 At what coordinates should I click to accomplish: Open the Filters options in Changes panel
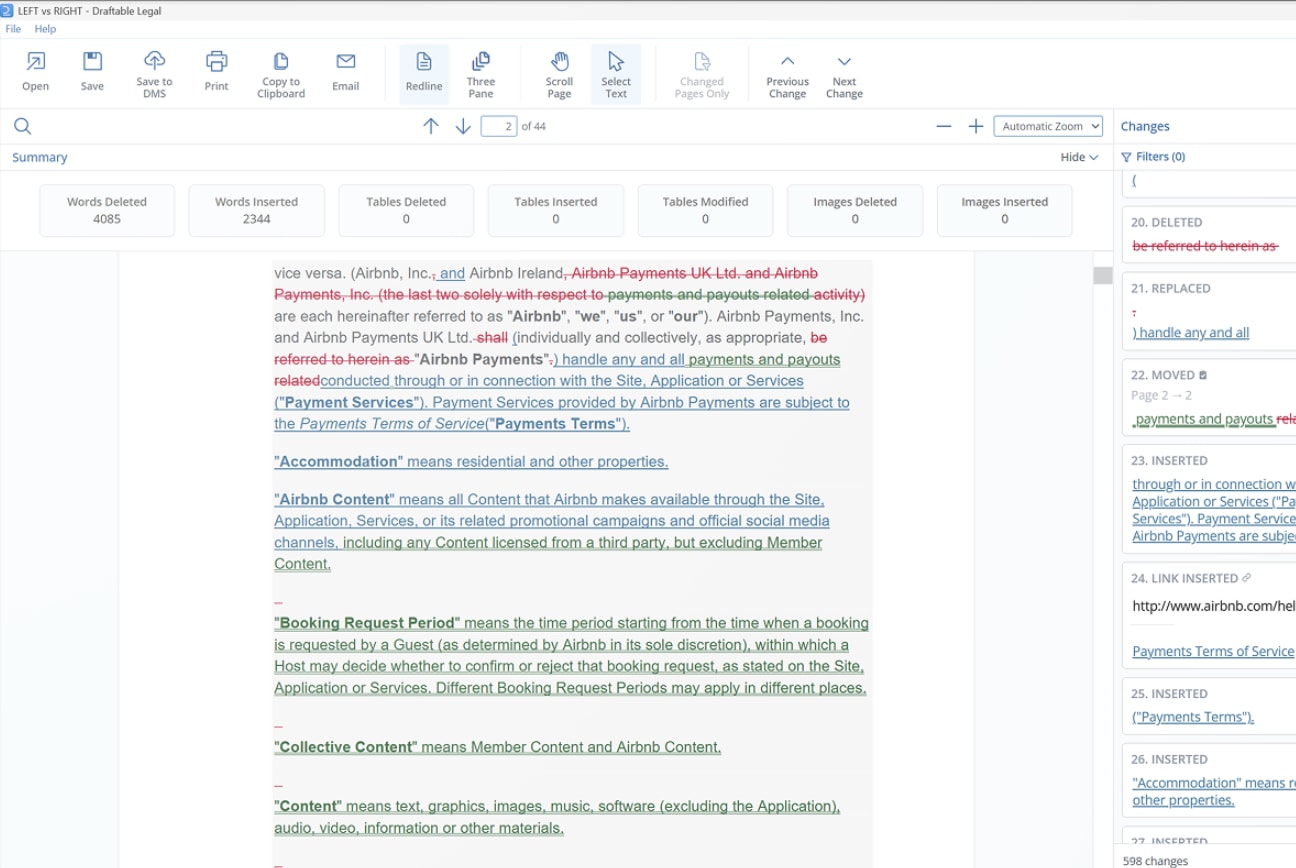coord(1154,156)
